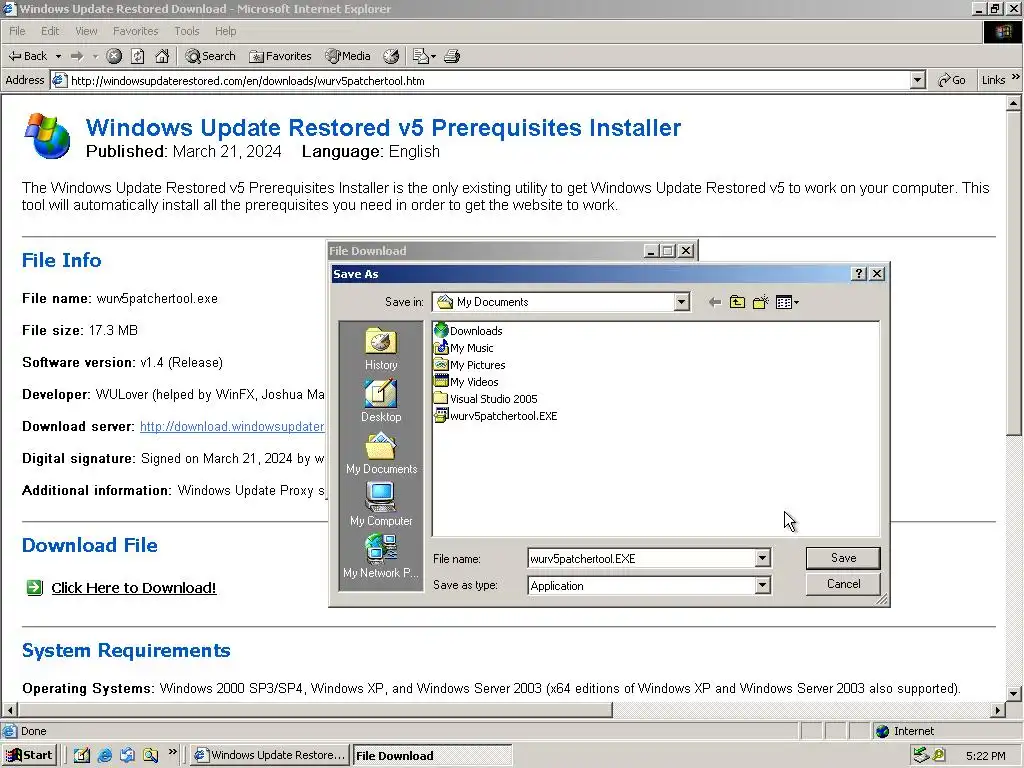
Task: Select Desktop in the places bar
Action: 381,401
